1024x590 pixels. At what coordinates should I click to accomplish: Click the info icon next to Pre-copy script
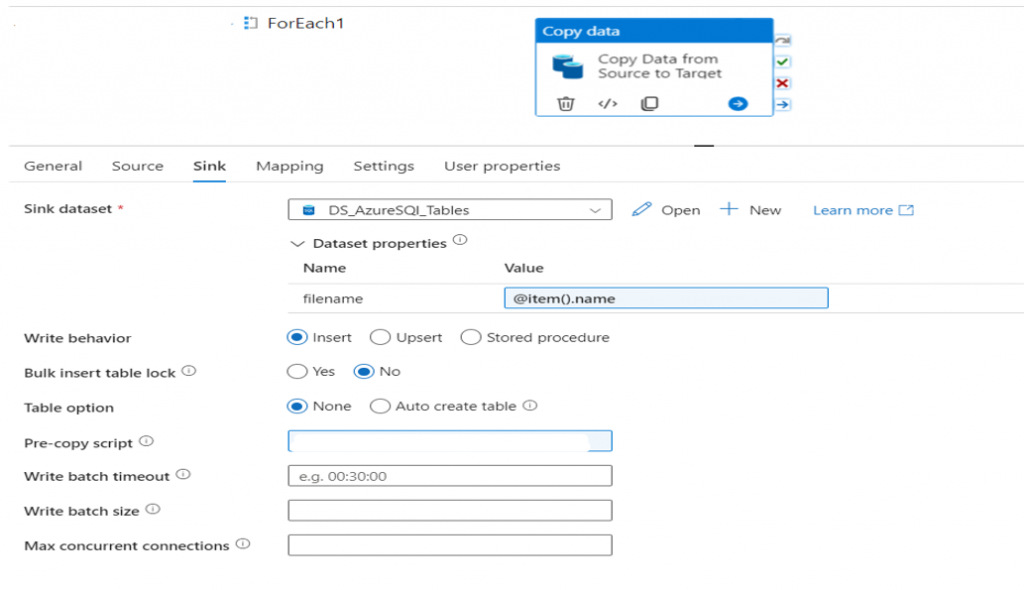pyautogui.click(x=146, y=441)
